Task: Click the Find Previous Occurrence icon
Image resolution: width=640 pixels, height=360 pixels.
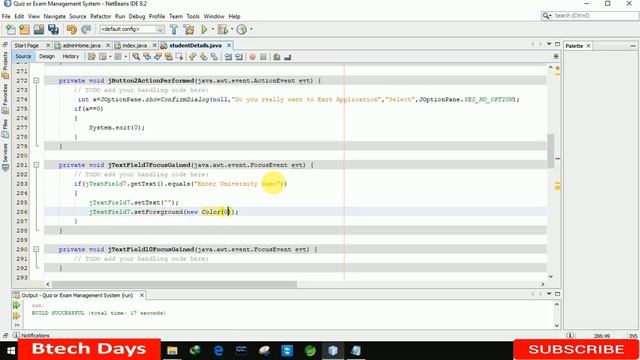Action: pos(147,57)
